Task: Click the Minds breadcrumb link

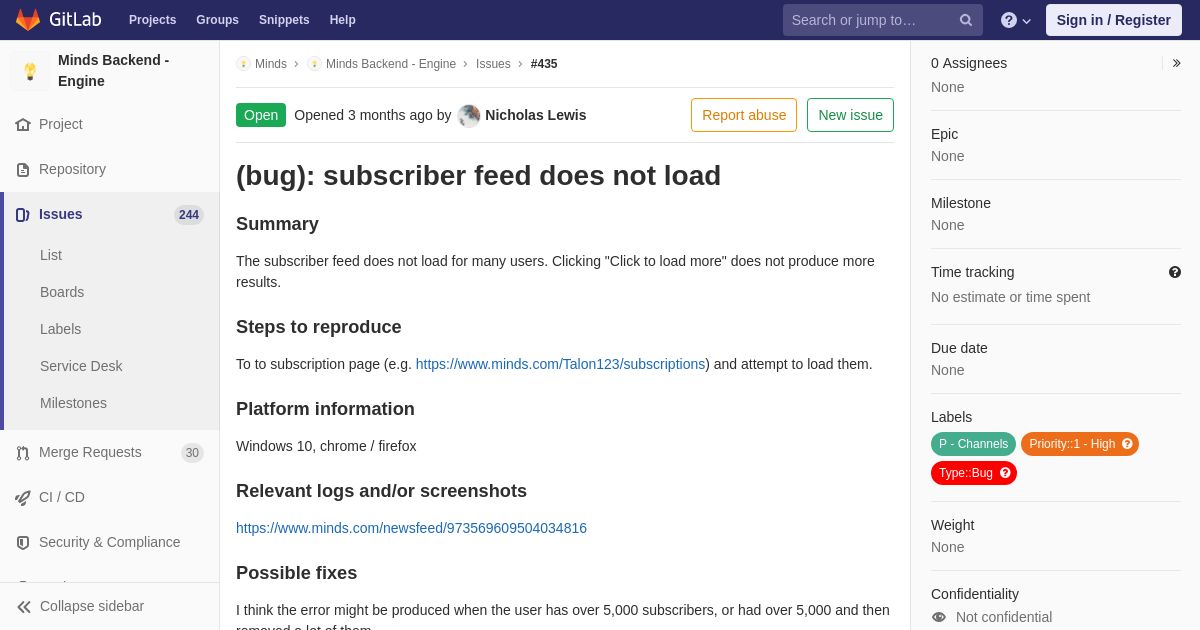Action: tap(271, 64)
